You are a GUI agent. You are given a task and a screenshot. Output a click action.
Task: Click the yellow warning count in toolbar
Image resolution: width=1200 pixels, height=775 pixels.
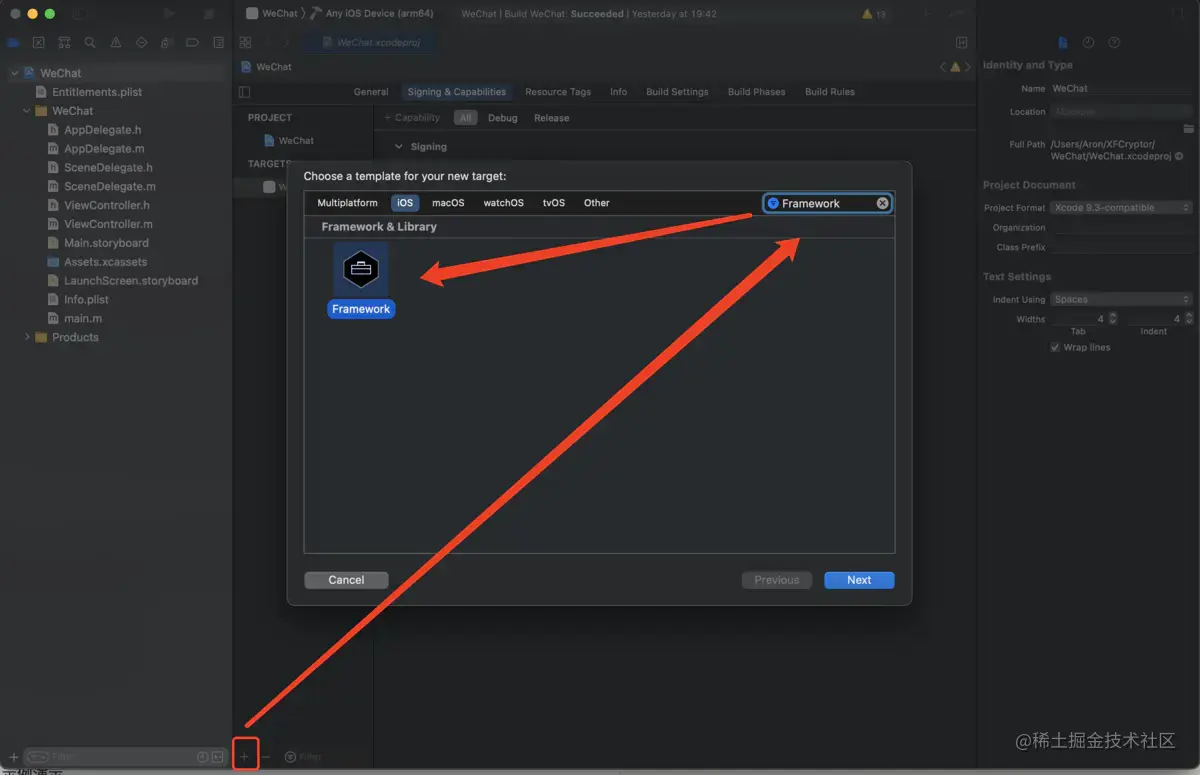[x=873, y=14]
